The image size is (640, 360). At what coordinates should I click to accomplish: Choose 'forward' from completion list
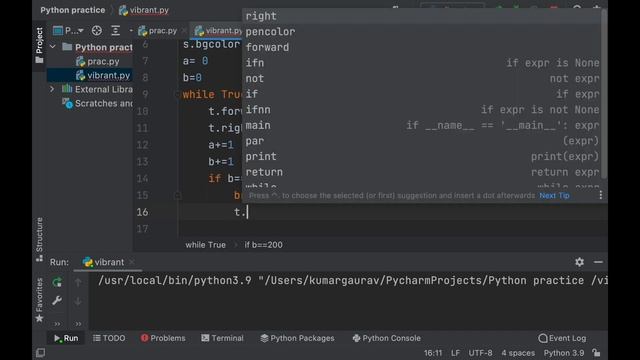422,47
